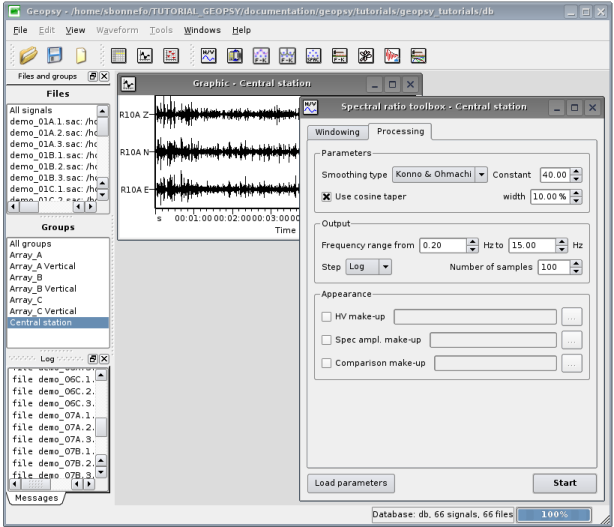614x527 pixels.
Task: Minimize the Spectral ratio toolbox window
Action: 556,107
